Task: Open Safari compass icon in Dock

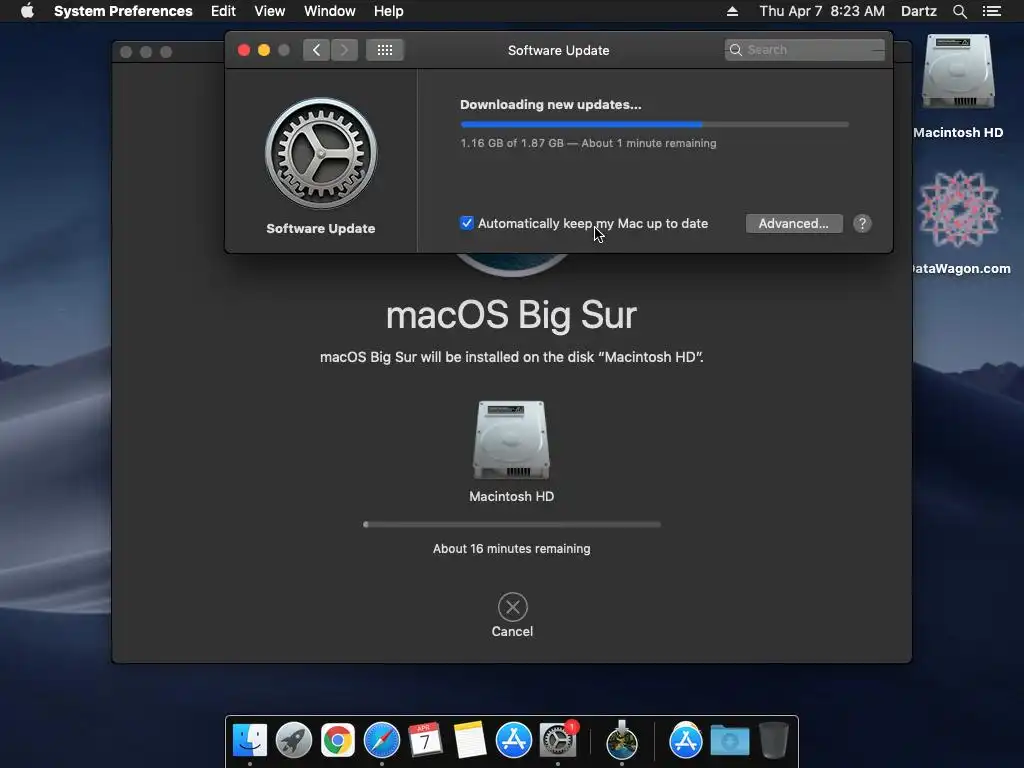Action: click(381, 741)
